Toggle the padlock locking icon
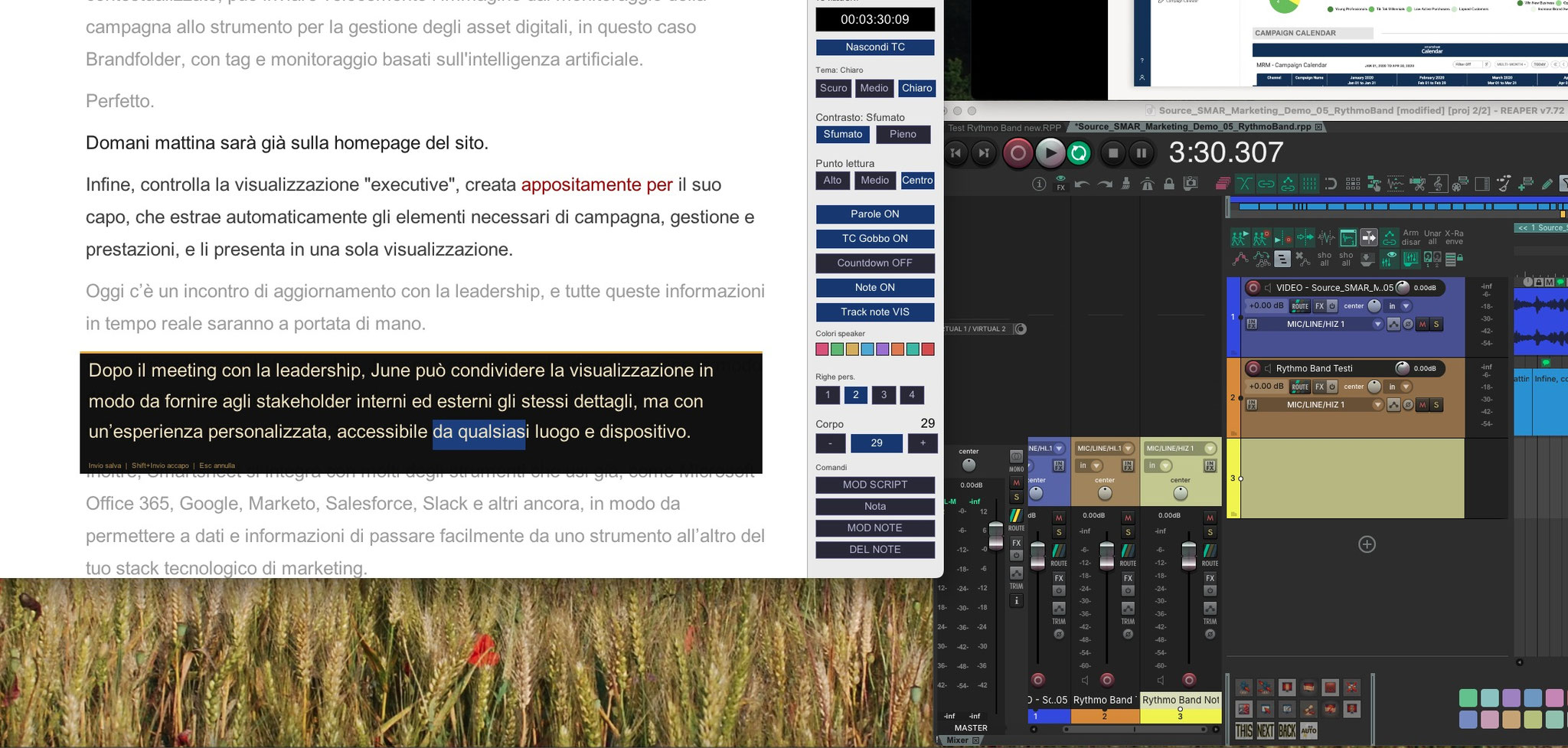The image size is (1568, 748). [x=1168, y=184]
